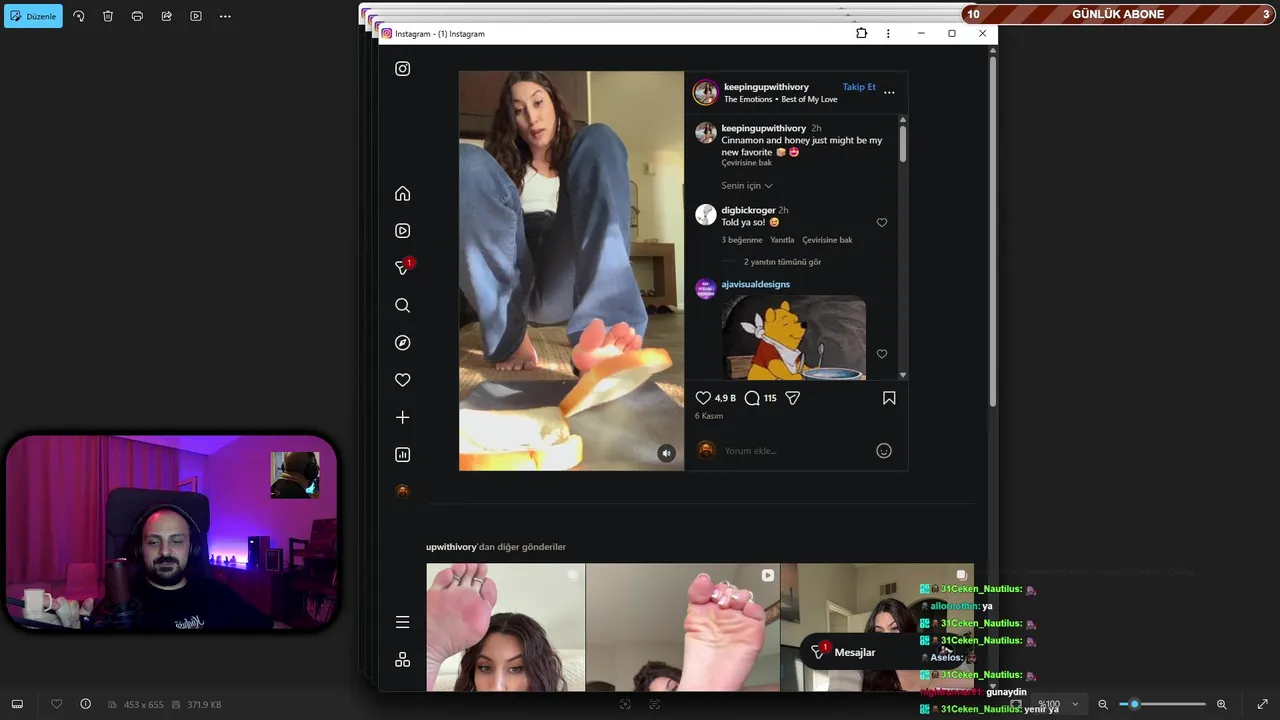Open Instagram search from sidebar
1280x720 pixels.
pos(402,305)
